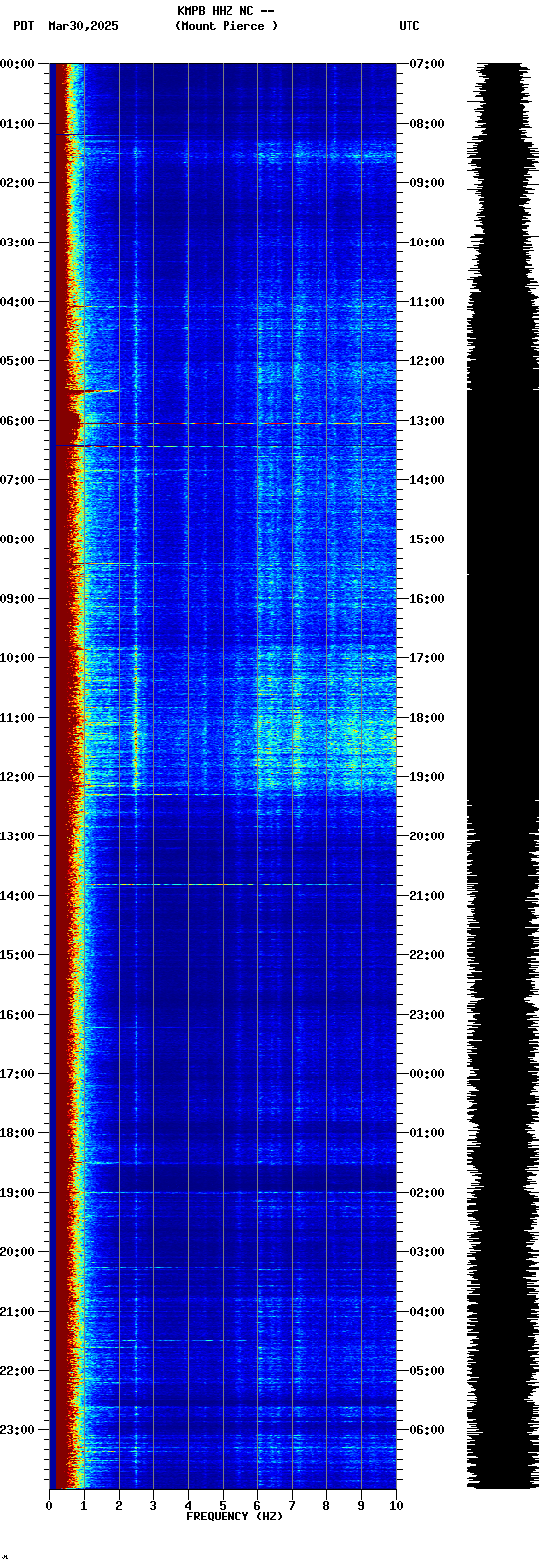Click the 20:00 UTC time label on right
Viewport: 546px width, 1568px height.
pos(427,836)
